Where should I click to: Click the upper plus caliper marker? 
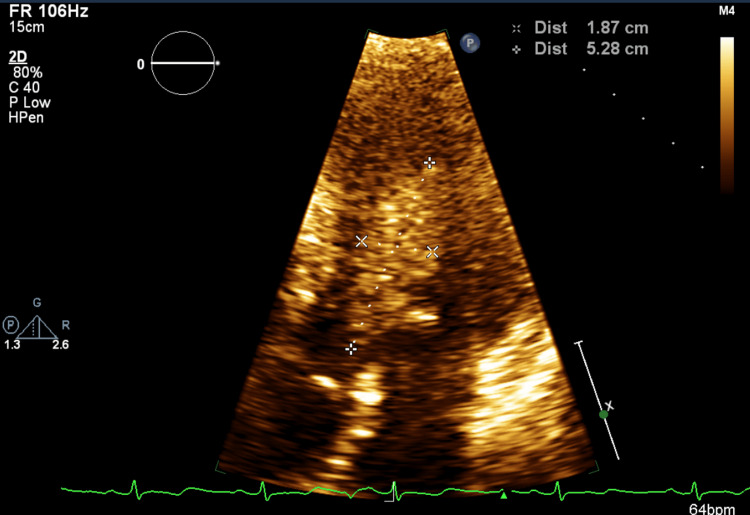[x=430, y=163]
